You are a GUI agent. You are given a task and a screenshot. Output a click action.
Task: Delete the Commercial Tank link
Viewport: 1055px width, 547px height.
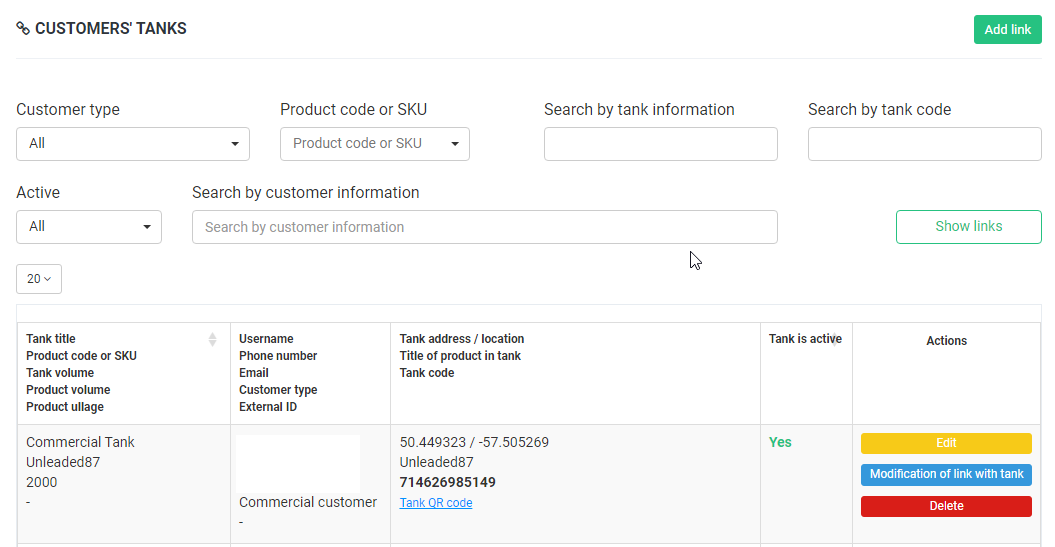[946, 506]
